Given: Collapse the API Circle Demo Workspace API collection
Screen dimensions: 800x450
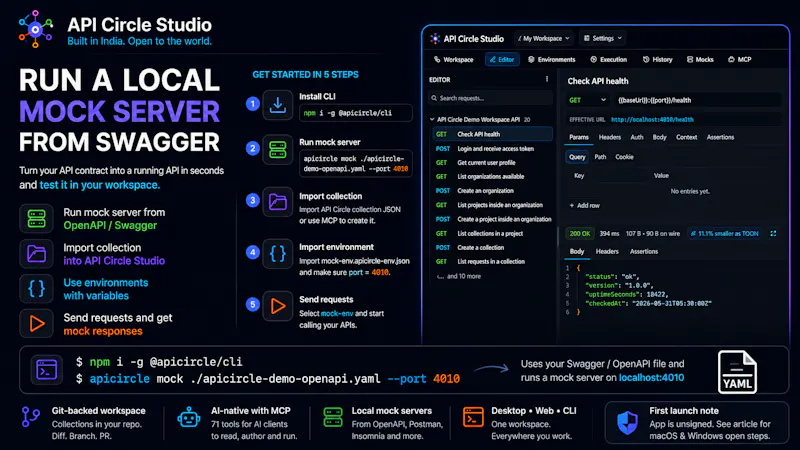Looking at the screenshot, I should (432, 119).
